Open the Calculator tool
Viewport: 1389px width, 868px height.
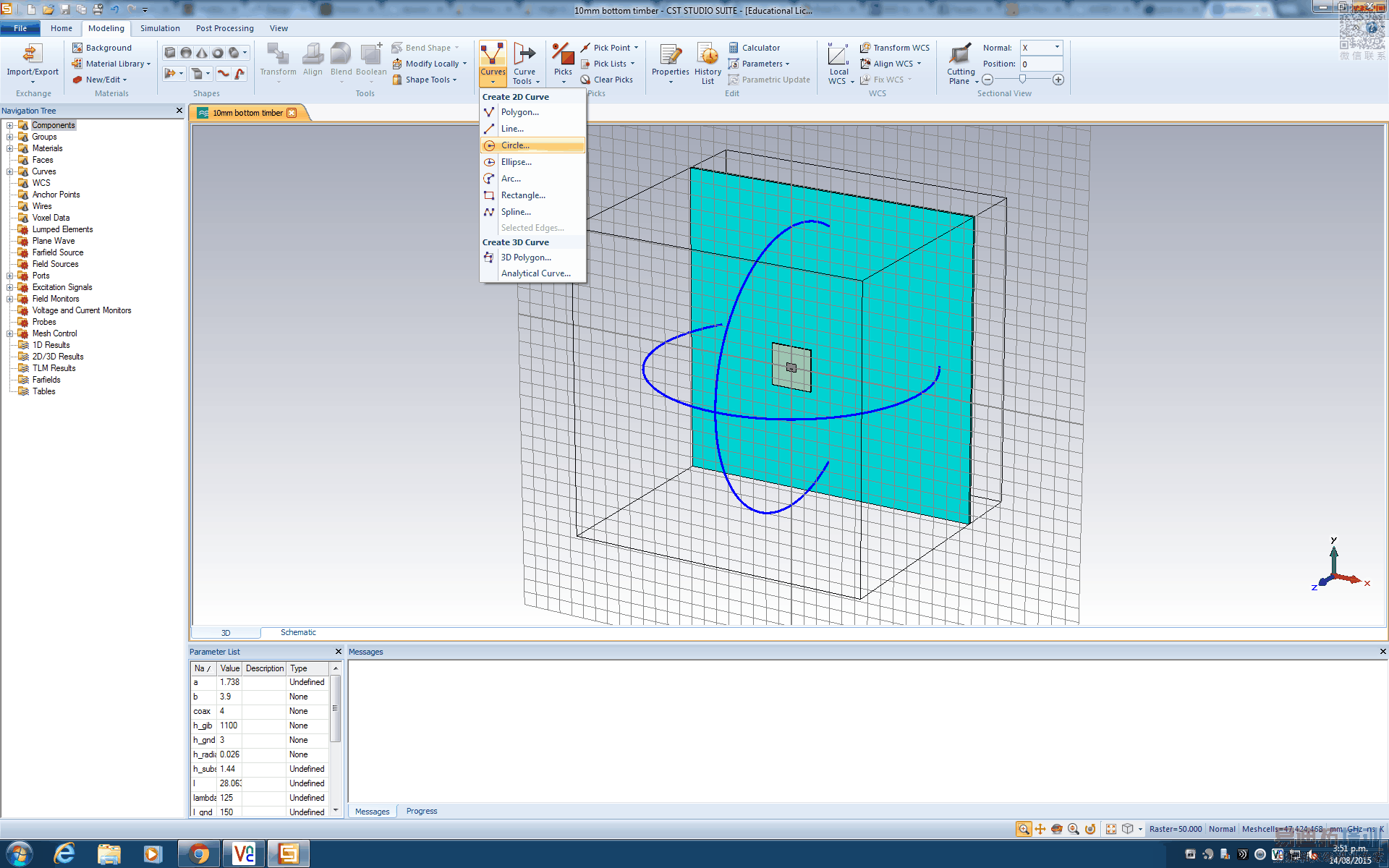755,48
